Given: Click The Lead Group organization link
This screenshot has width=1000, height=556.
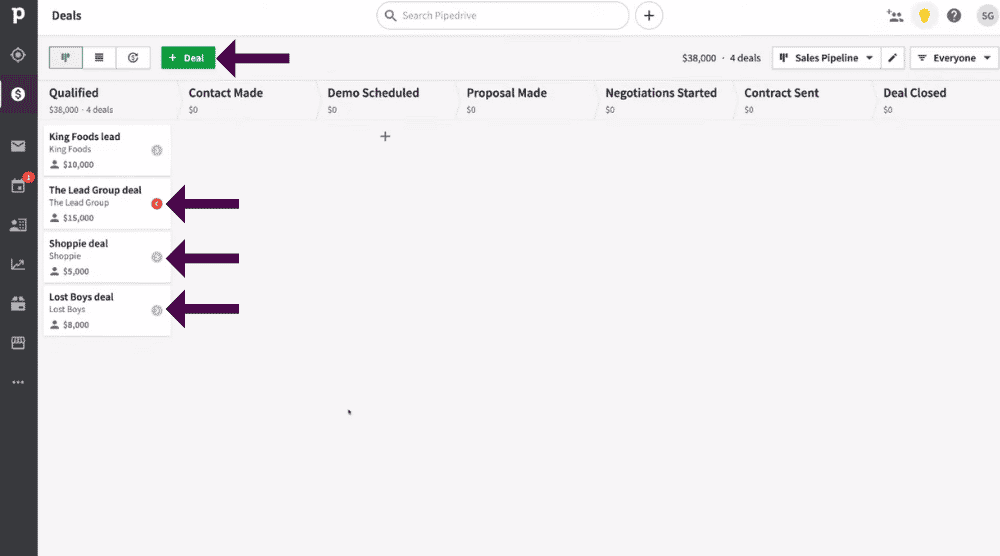Looking at the screenshot, I should coord(79,203).
